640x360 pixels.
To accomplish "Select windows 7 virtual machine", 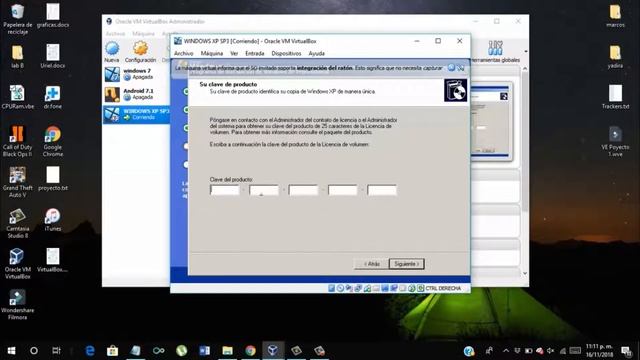I will pos(136,74).
